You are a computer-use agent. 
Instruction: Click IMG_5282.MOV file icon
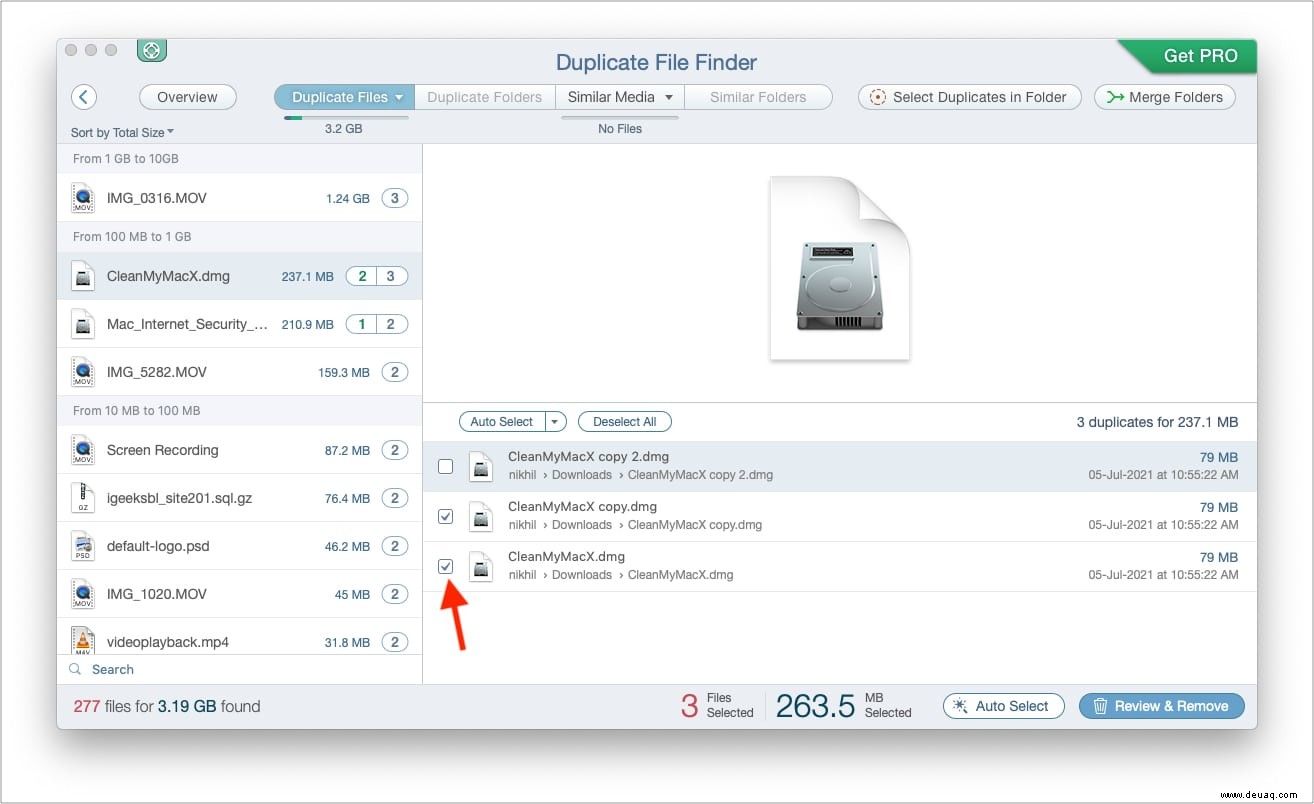tap(83, 372)
